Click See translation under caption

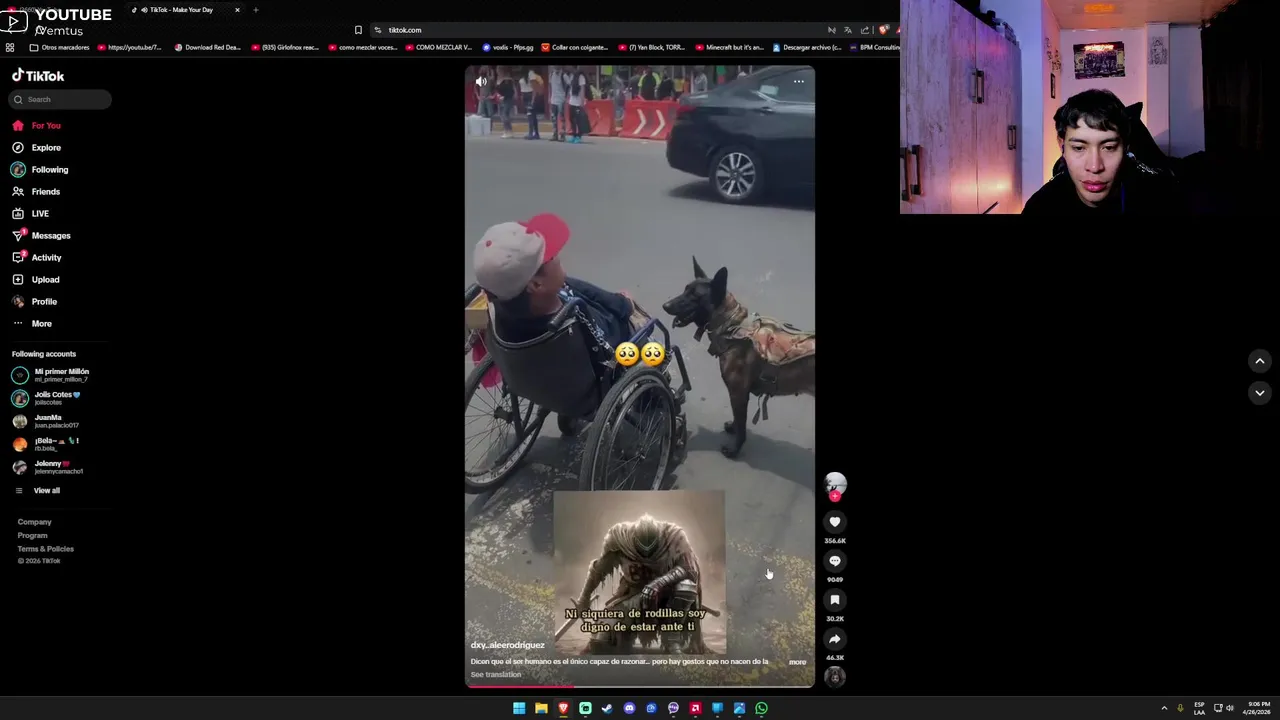pyautogui.click(x=496, y=675)
